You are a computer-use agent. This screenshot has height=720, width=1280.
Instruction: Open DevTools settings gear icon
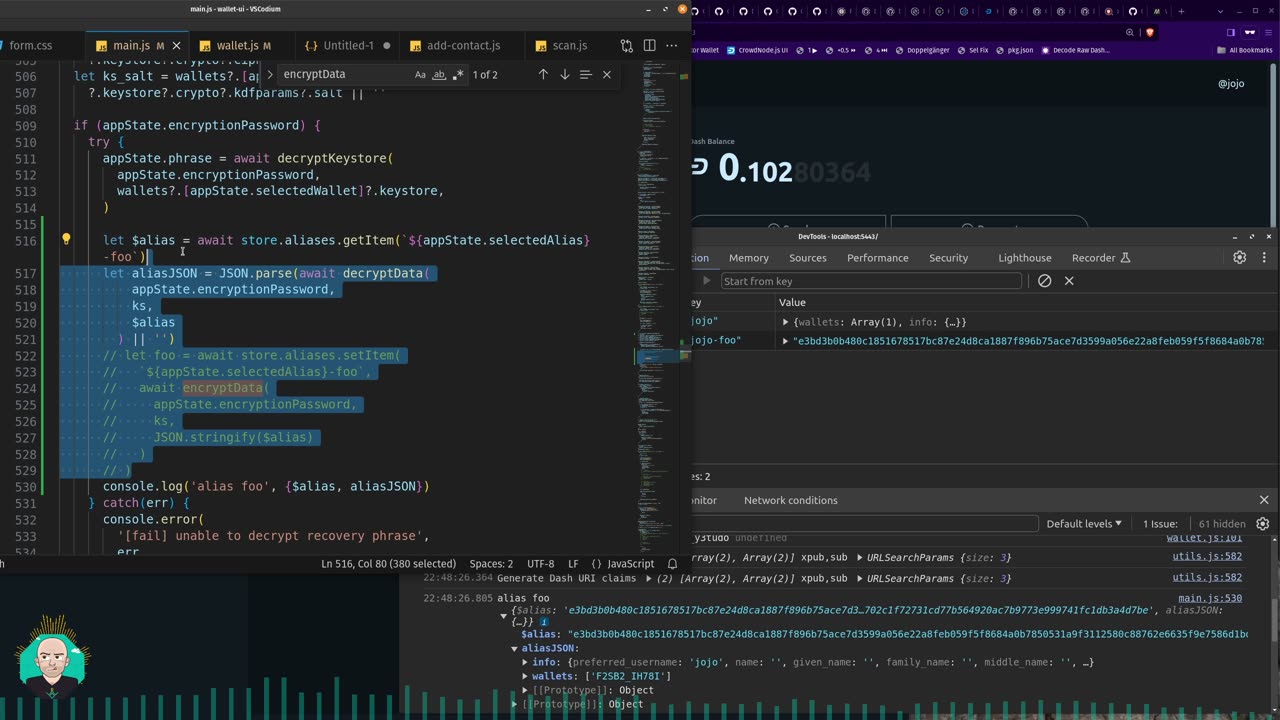pos(1240,258)
